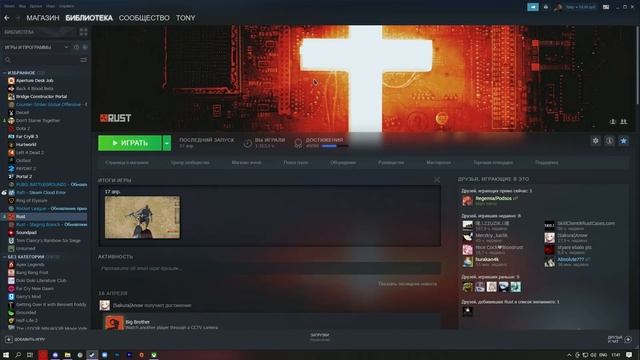Open the advanced filter sliders icon
Viewport: 640px width, 360px height.
tap(84, 60)
